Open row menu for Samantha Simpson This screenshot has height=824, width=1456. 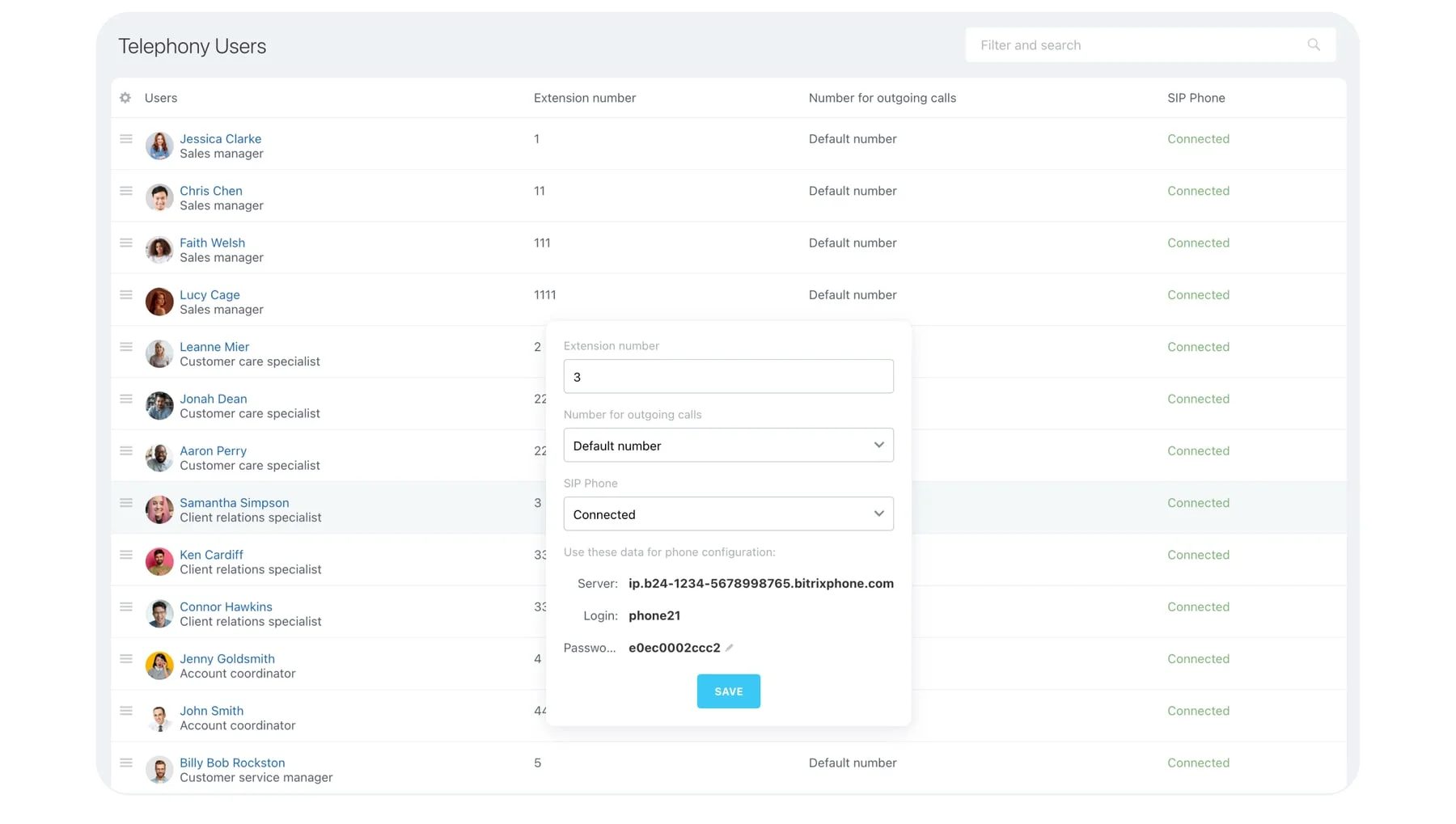point(126,503)
